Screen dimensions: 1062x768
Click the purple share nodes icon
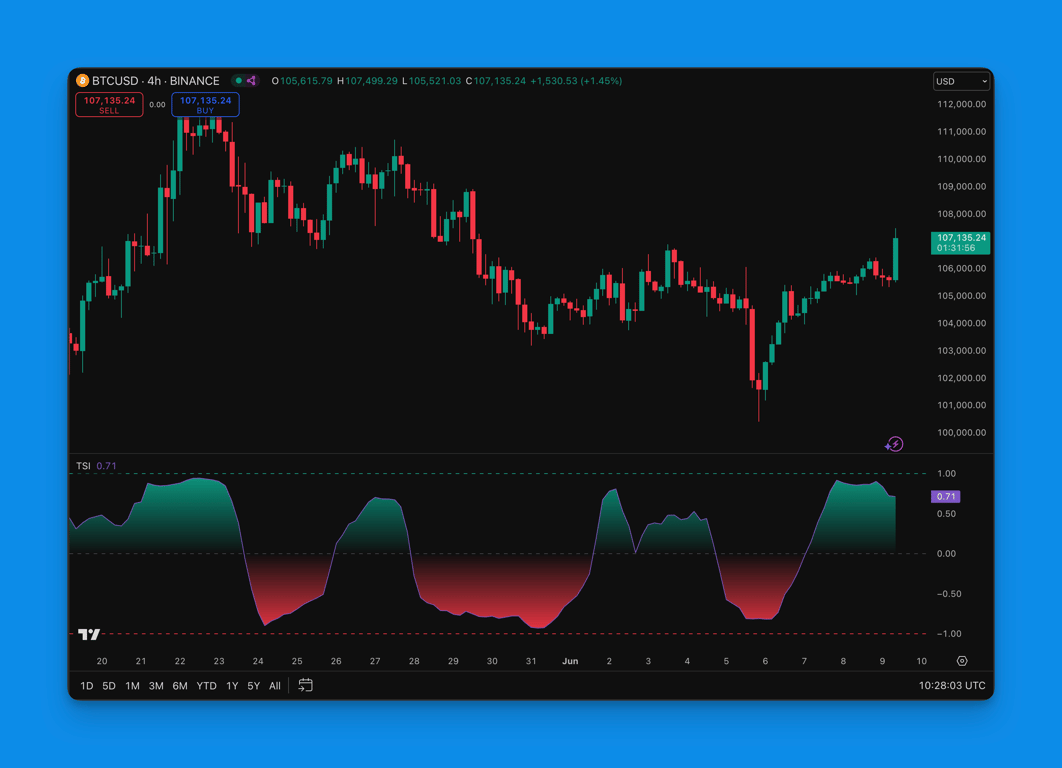tap(252, 81)
